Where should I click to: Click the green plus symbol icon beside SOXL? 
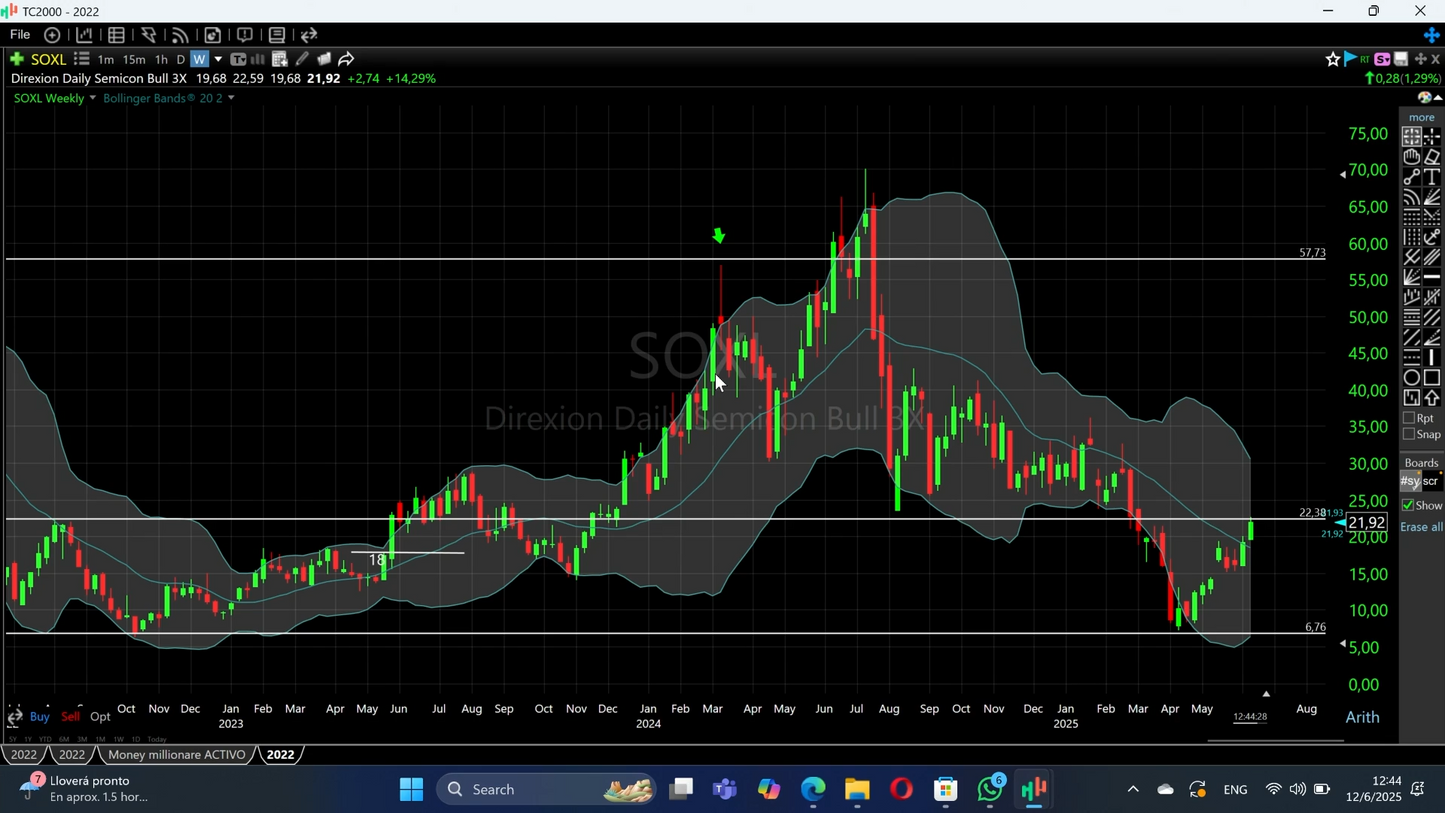click(16, 59)
